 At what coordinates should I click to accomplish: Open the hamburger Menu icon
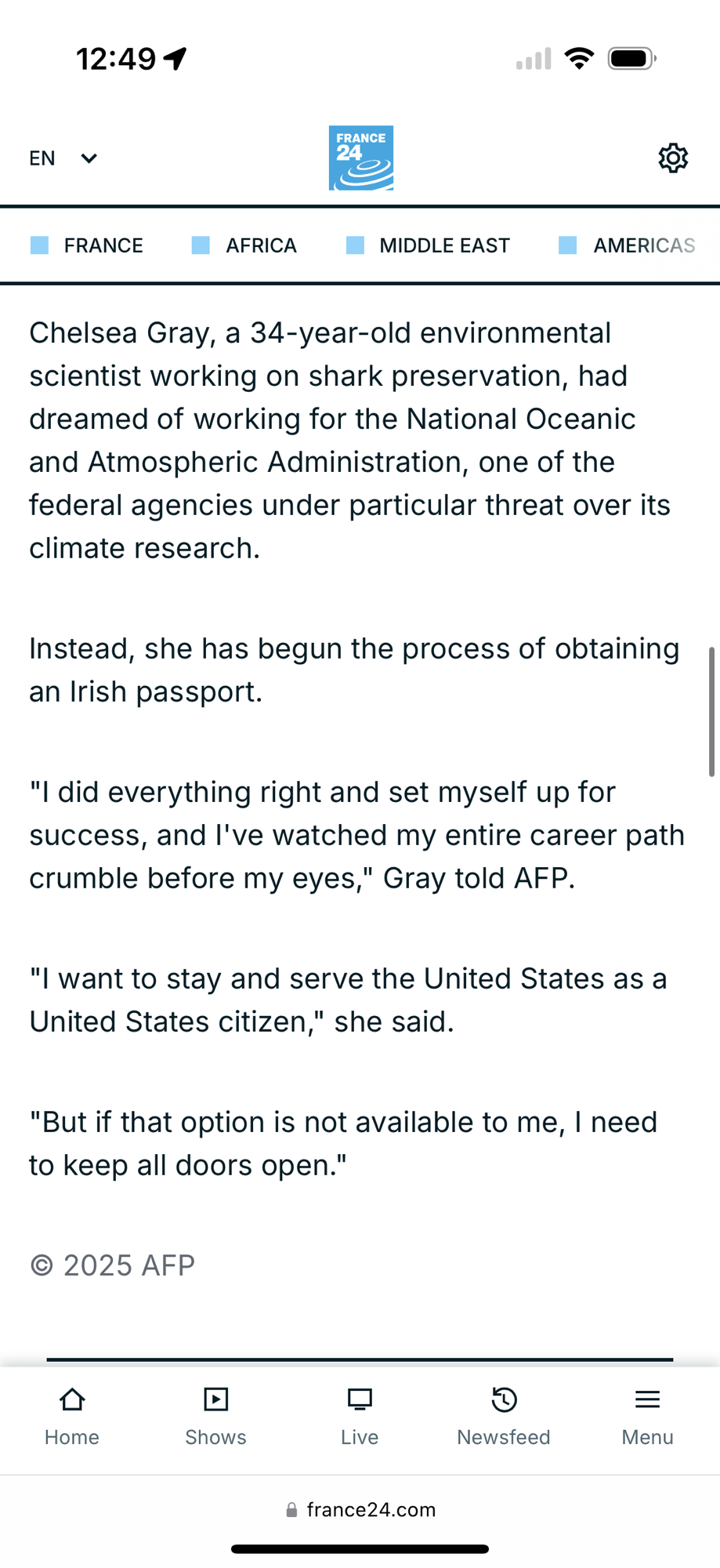pos(647,1400)
